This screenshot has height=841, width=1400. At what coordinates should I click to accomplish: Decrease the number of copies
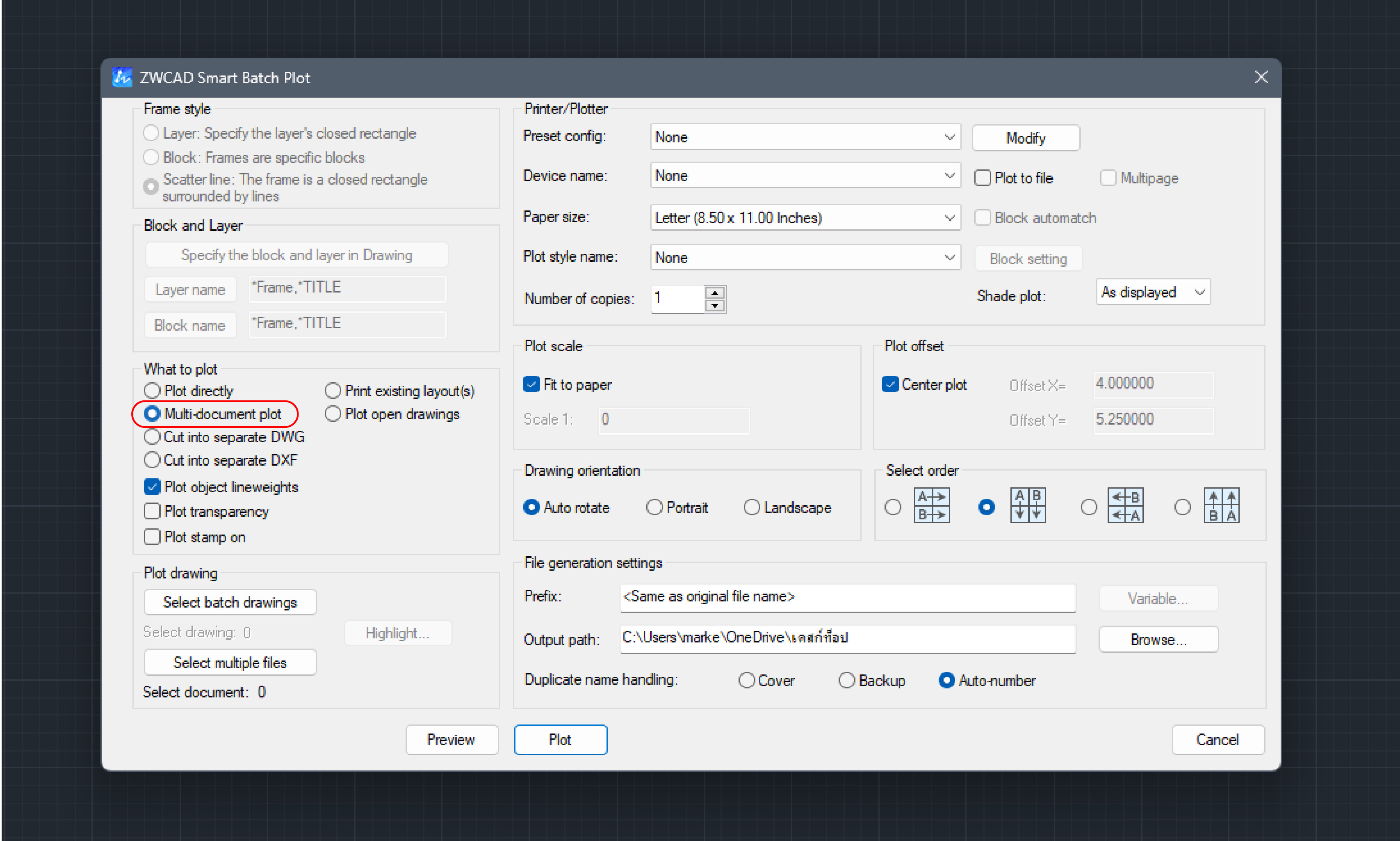[715, 306]
